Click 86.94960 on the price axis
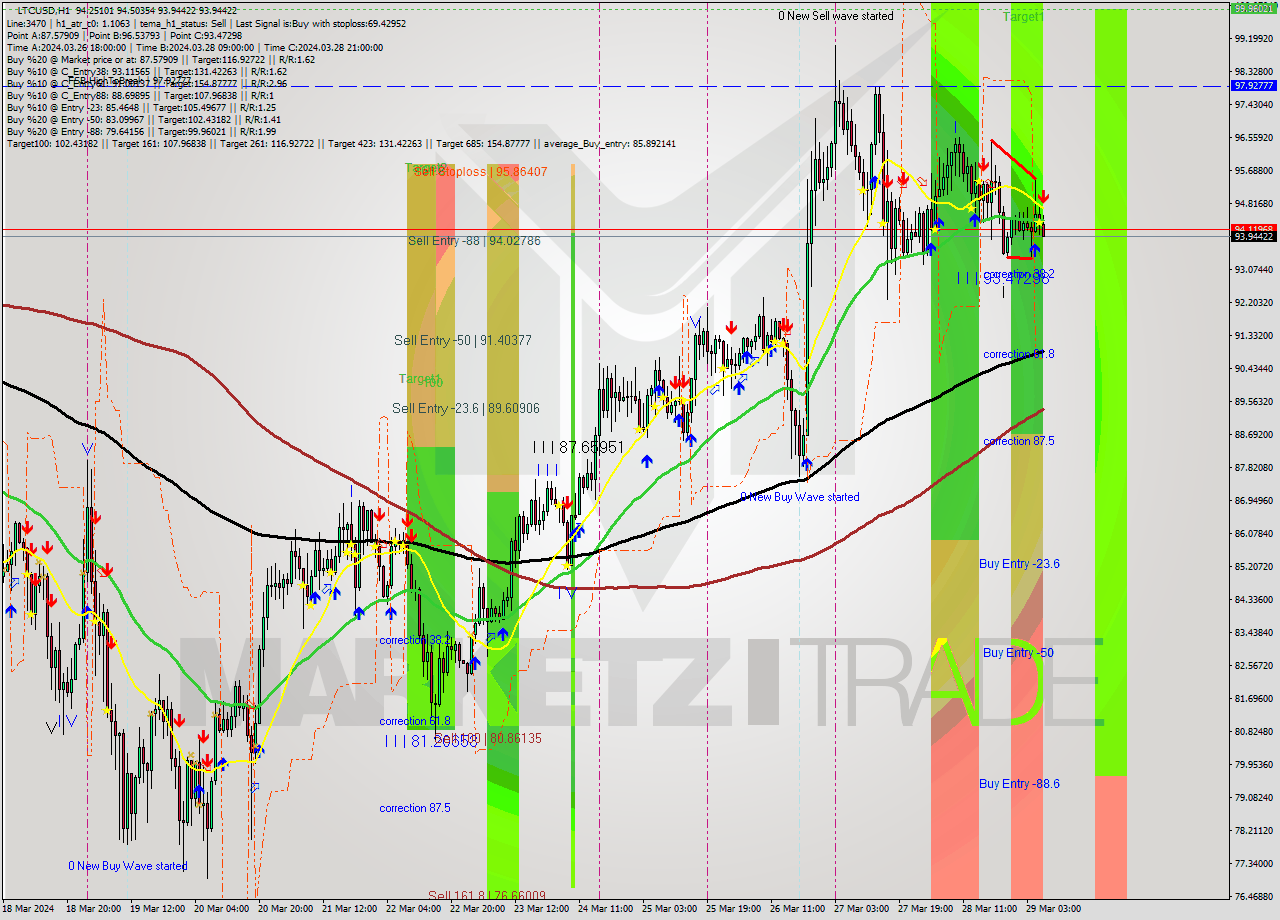The height and width of the screenshot is (920, 1280). pos(1254,500)
